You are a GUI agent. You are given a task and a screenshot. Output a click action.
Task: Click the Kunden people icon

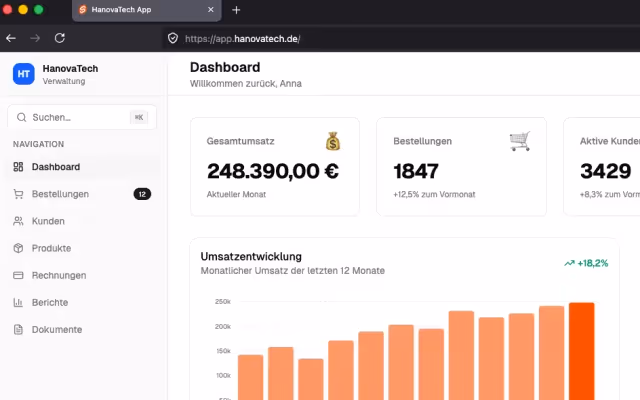18,221
